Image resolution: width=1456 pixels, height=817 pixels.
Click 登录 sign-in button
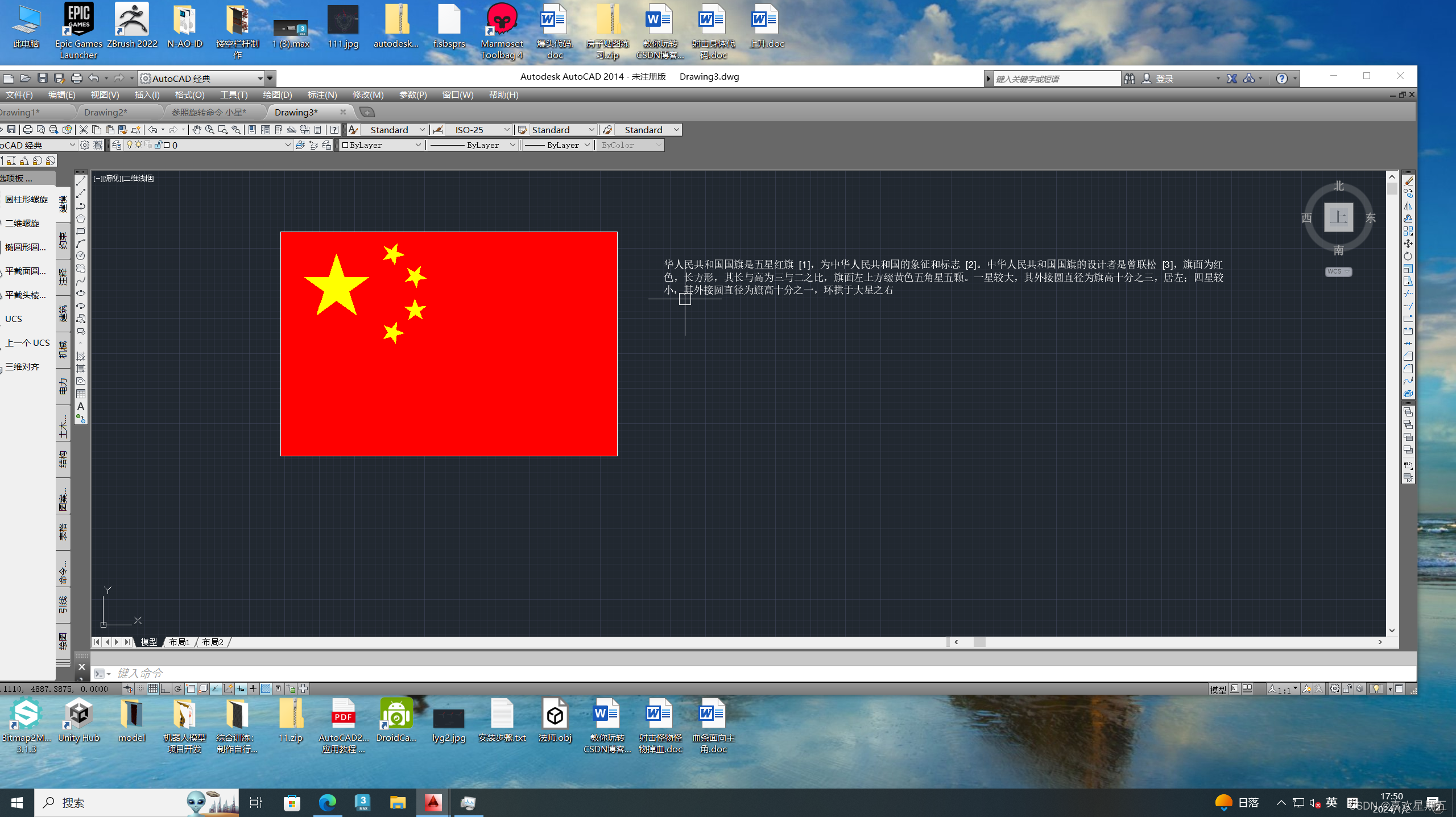(1164, 79)
